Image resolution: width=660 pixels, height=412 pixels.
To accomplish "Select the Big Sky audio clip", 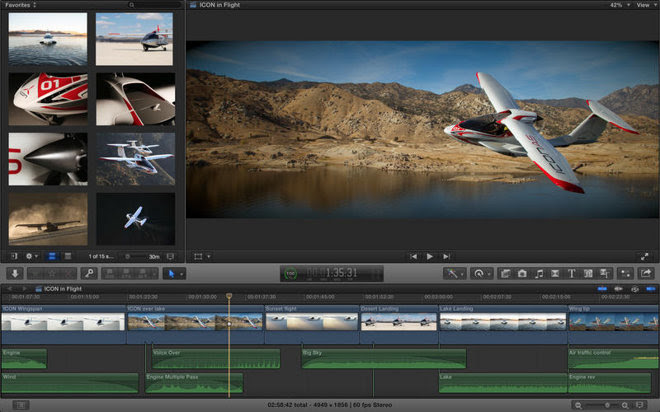I will 384,359.
